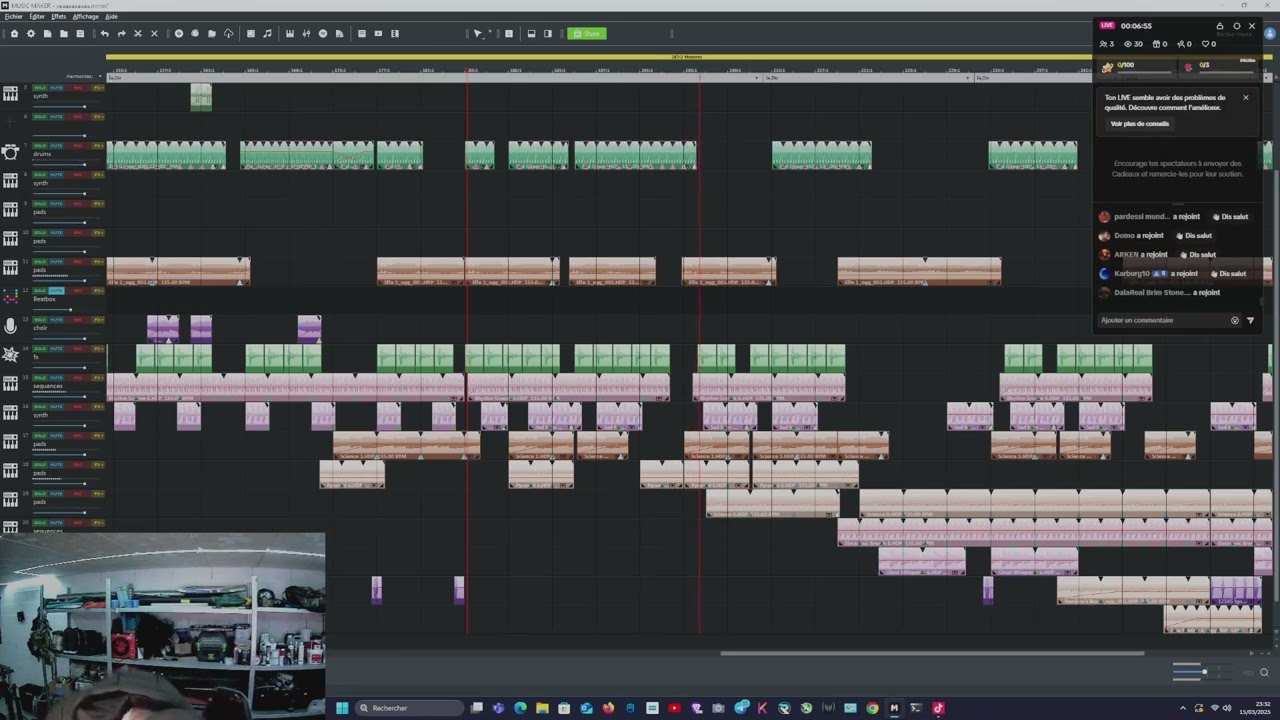Solo the synth track 5
This screenshot has width=1280, height=720.
40,87
